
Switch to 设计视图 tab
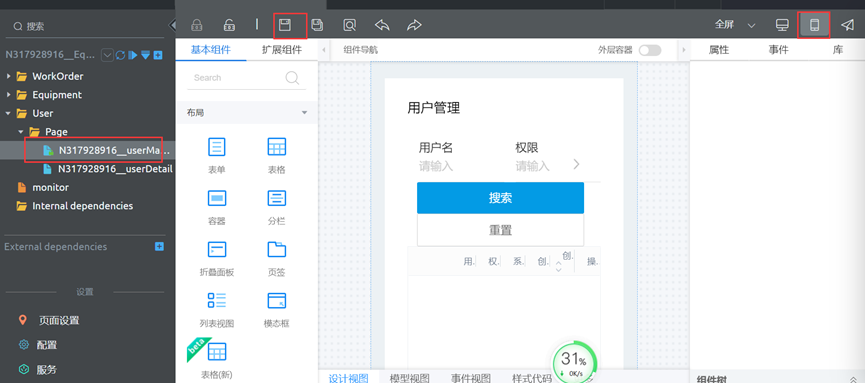click(349, 378)
